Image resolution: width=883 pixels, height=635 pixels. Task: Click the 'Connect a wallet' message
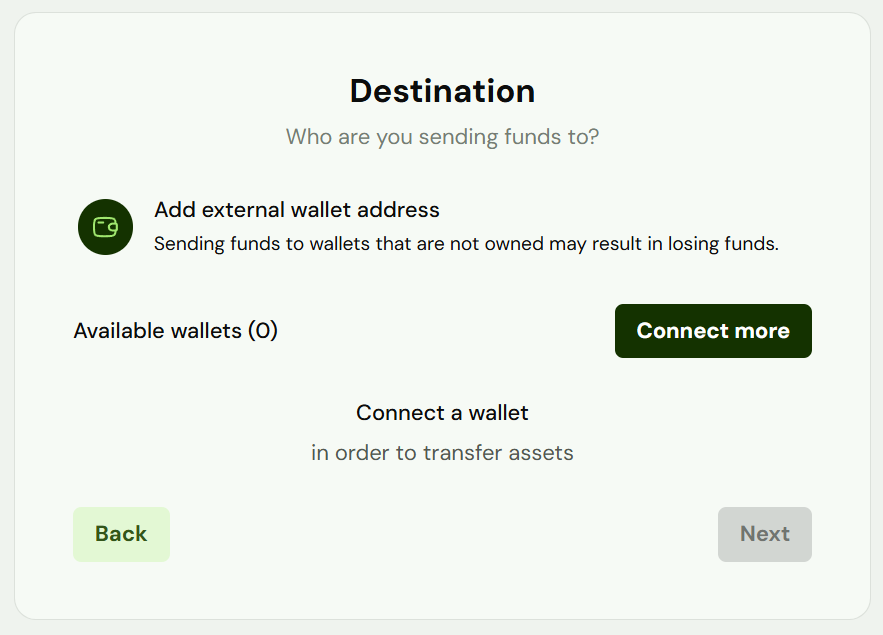pyautogui.click(x=442, y=413)
